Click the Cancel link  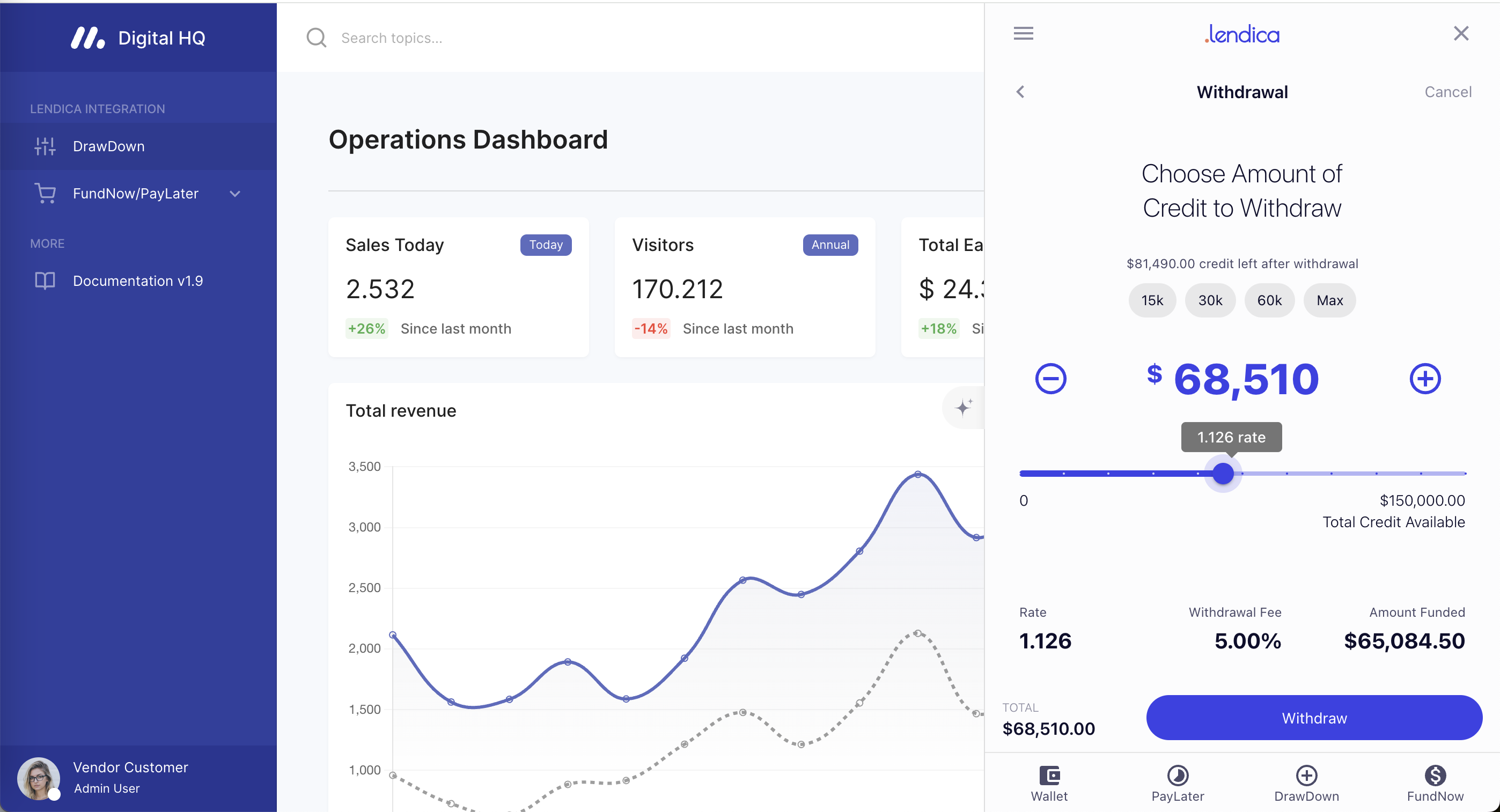click(1447, 92)
